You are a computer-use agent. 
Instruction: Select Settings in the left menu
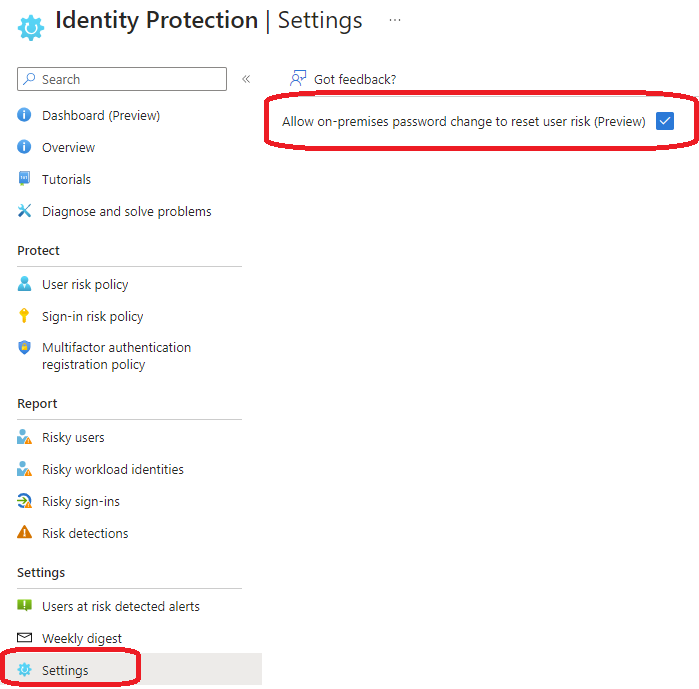(x=65, y=671)
